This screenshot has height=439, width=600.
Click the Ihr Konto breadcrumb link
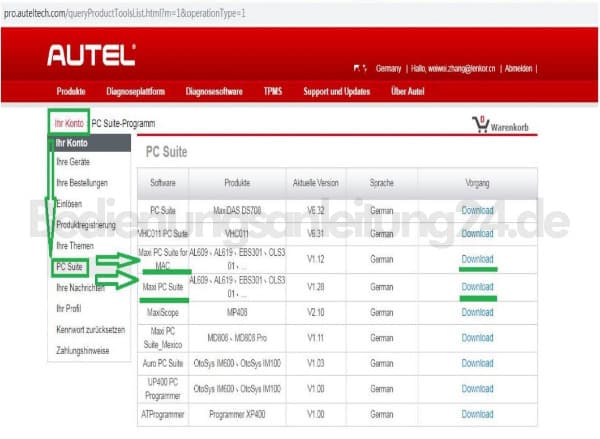(69, 123)
